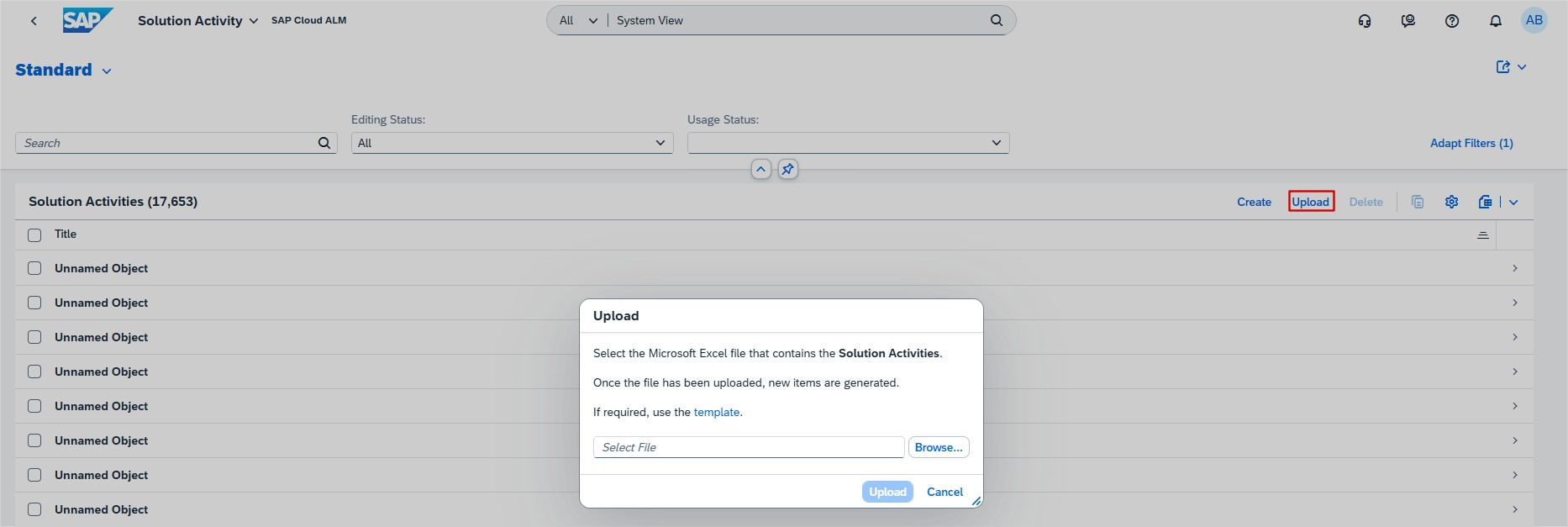The height and width of the screenshot is (527, 1568).
Task: Open the feedback chat smiley icon
Action: point(1408,21)
